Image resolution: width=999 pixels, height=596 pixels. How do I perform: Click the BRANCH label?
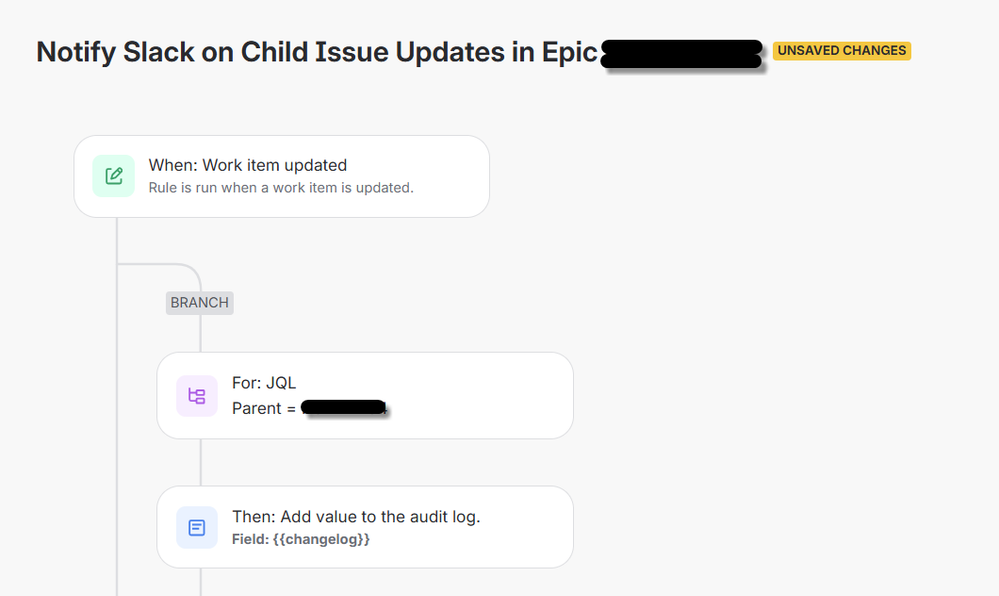point(199,302)
